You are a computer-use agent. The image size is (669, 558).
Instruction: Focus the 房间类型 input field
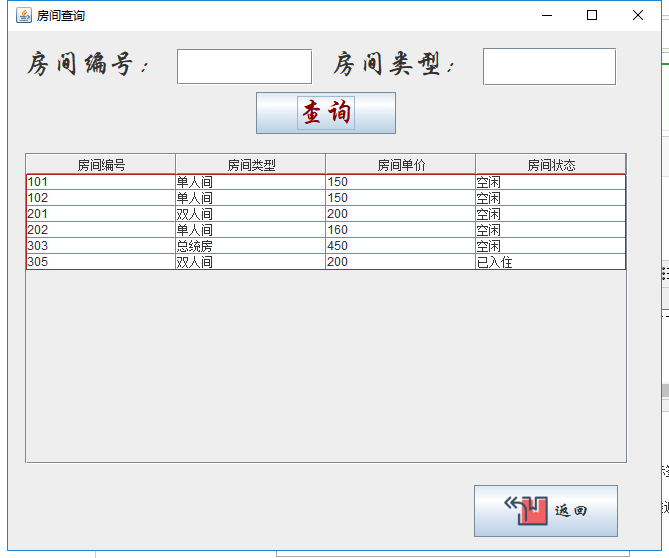pos(549,67)
